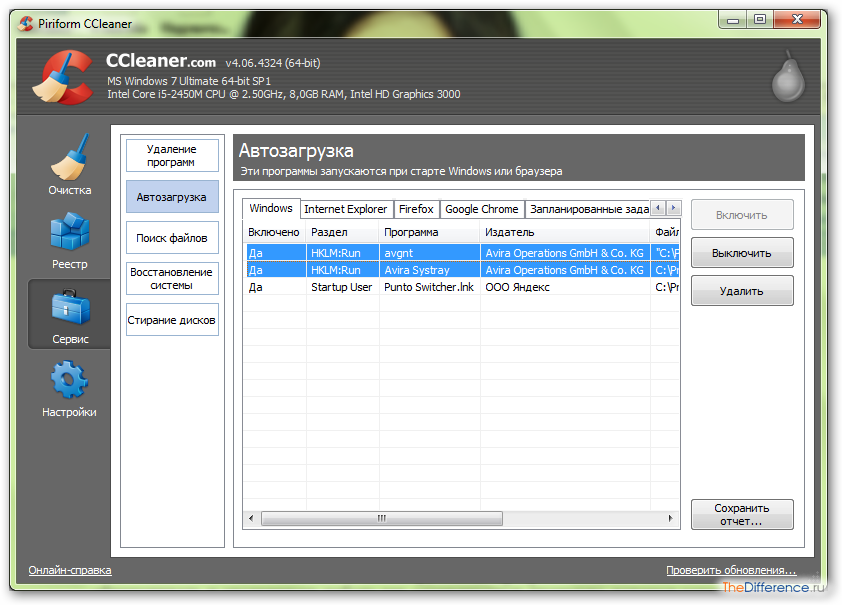The height and width of the screenshot is (605, 842).
Task: Open the Очистка (Cleaner) broom icon
Action: pos(69,157)
